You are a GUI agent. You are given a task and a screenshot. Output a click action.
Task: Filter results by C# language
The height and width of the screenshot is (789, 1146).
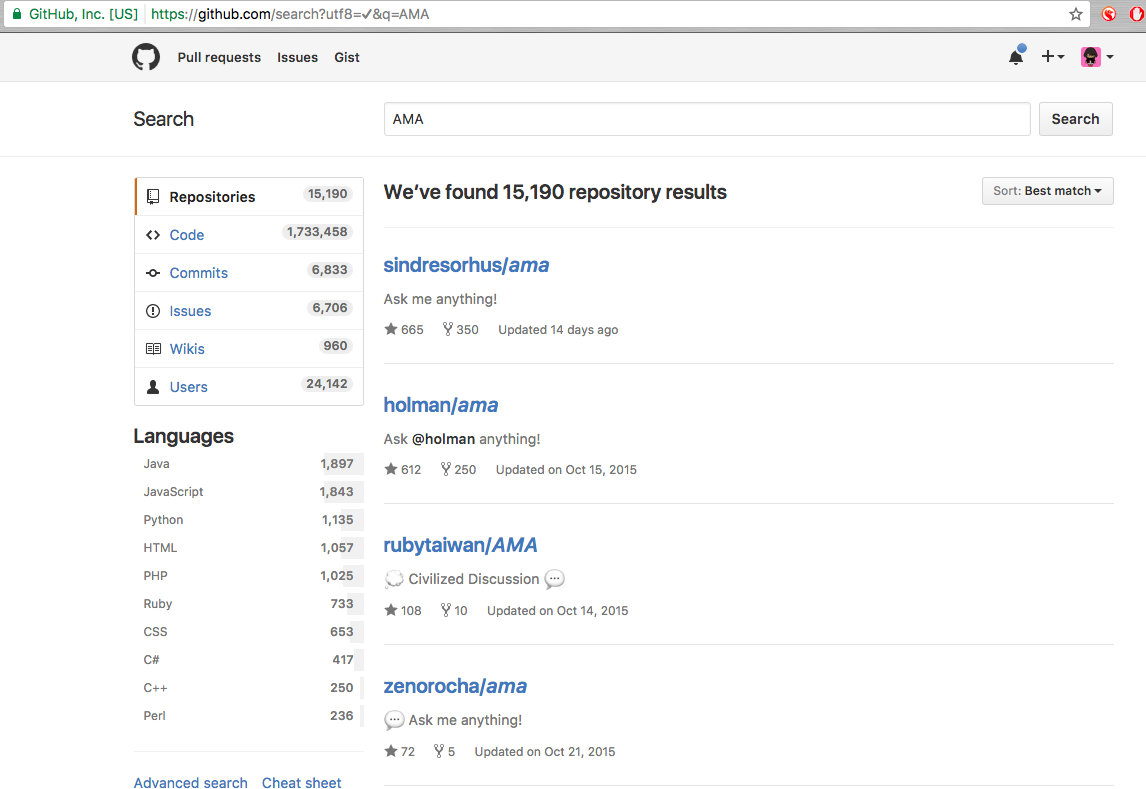point(248,660)
